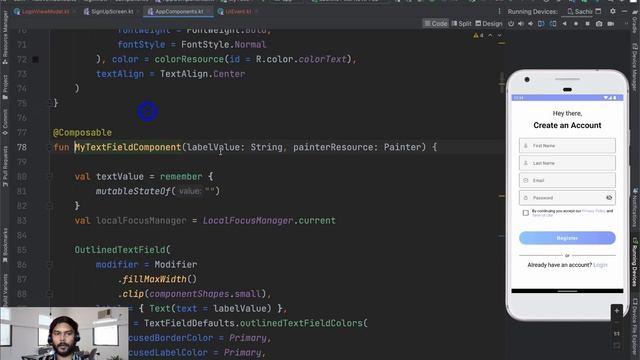Click the emulator Overview square button
This screenshot has width=640, height=360.
pos(587,24)
